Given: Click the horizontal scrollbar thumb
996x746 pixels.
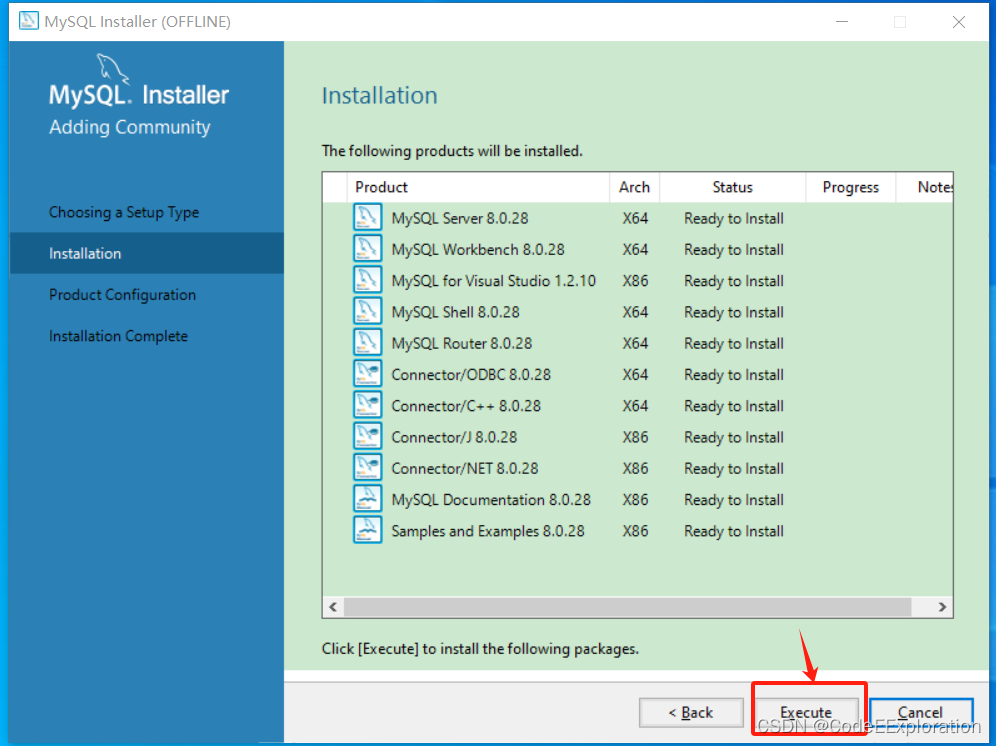Looking at the screenshot, I should click(628, 607).
